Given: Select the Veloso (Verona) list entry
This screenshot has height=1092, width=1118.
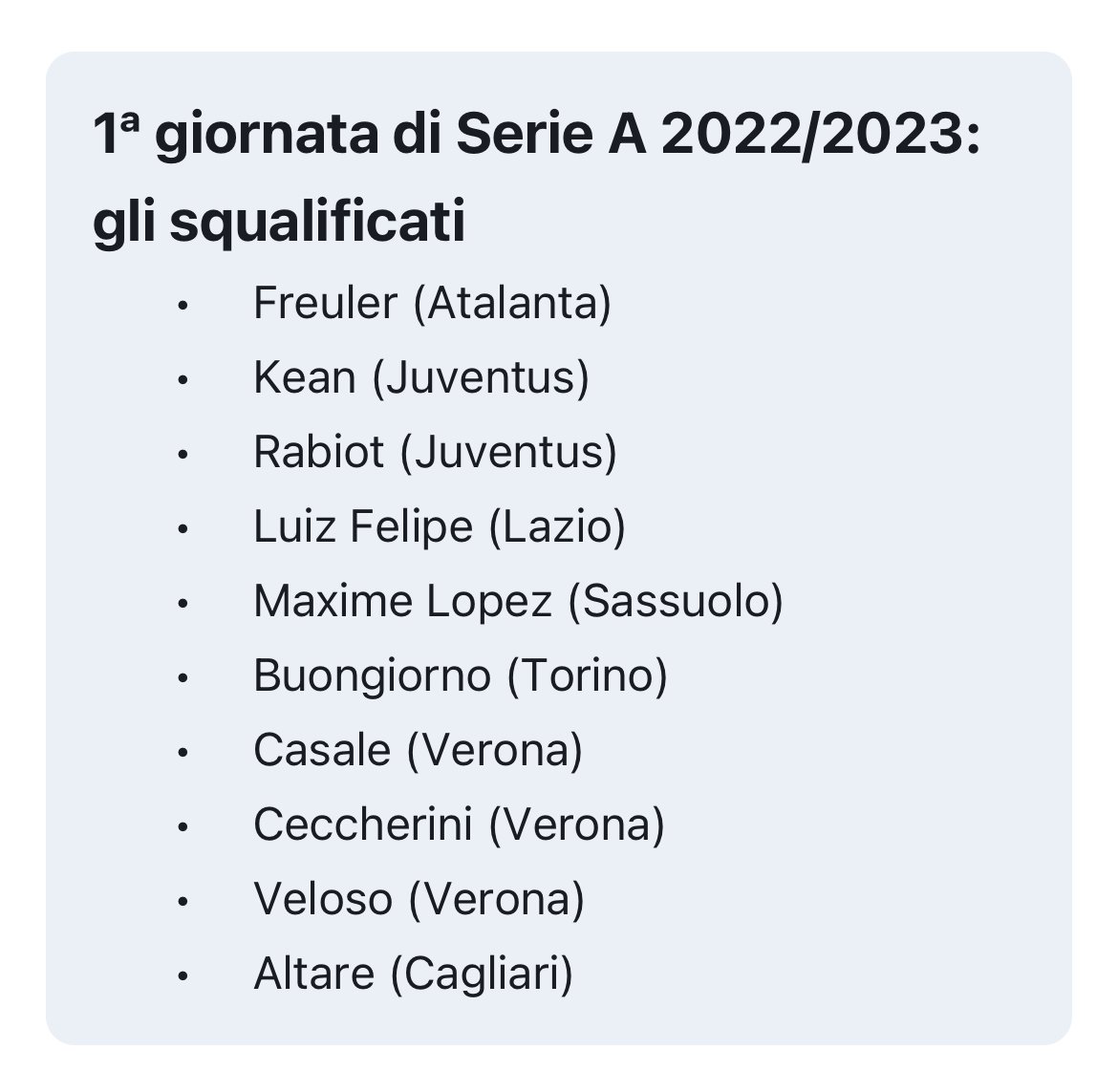Looking at the screenshot, I should pyautogui.click(x=419, y=900).
